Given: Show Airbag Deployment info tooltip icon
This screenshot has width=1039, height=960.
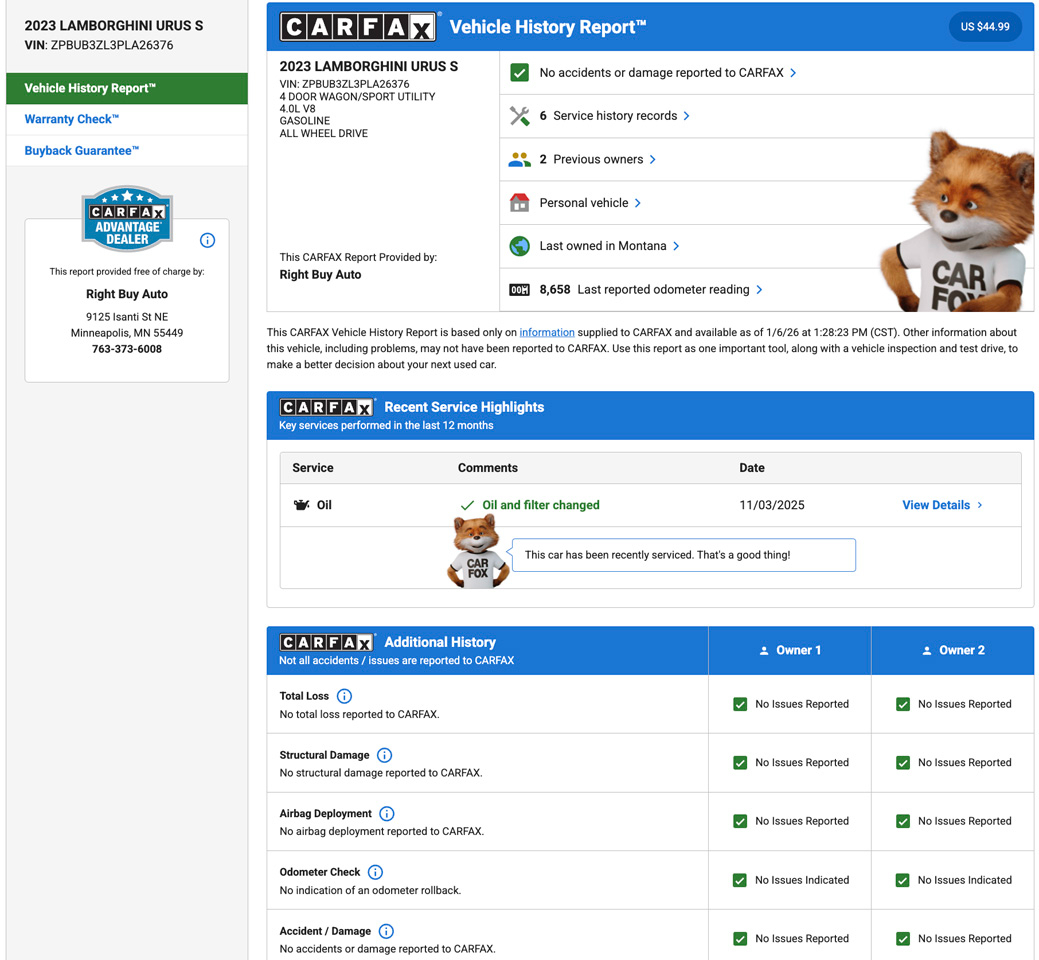Looking at the screenshot, I should point(387,814).
